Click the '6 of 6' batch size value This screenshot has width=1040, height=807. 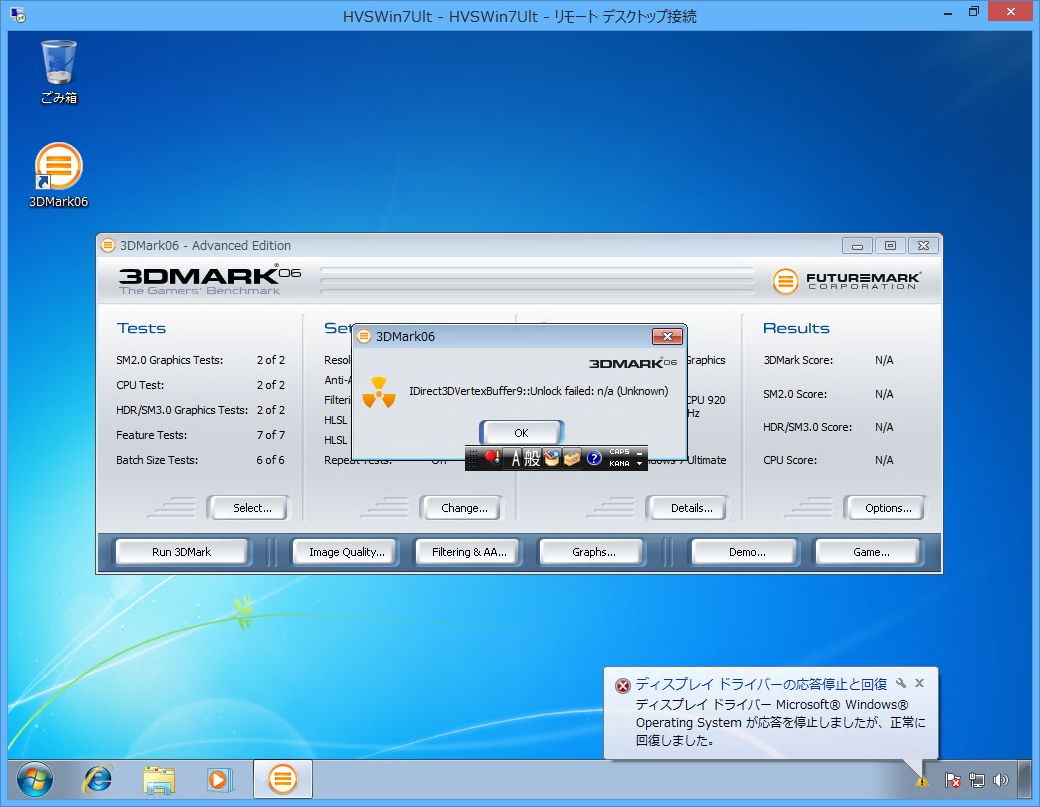click(271, 460)
